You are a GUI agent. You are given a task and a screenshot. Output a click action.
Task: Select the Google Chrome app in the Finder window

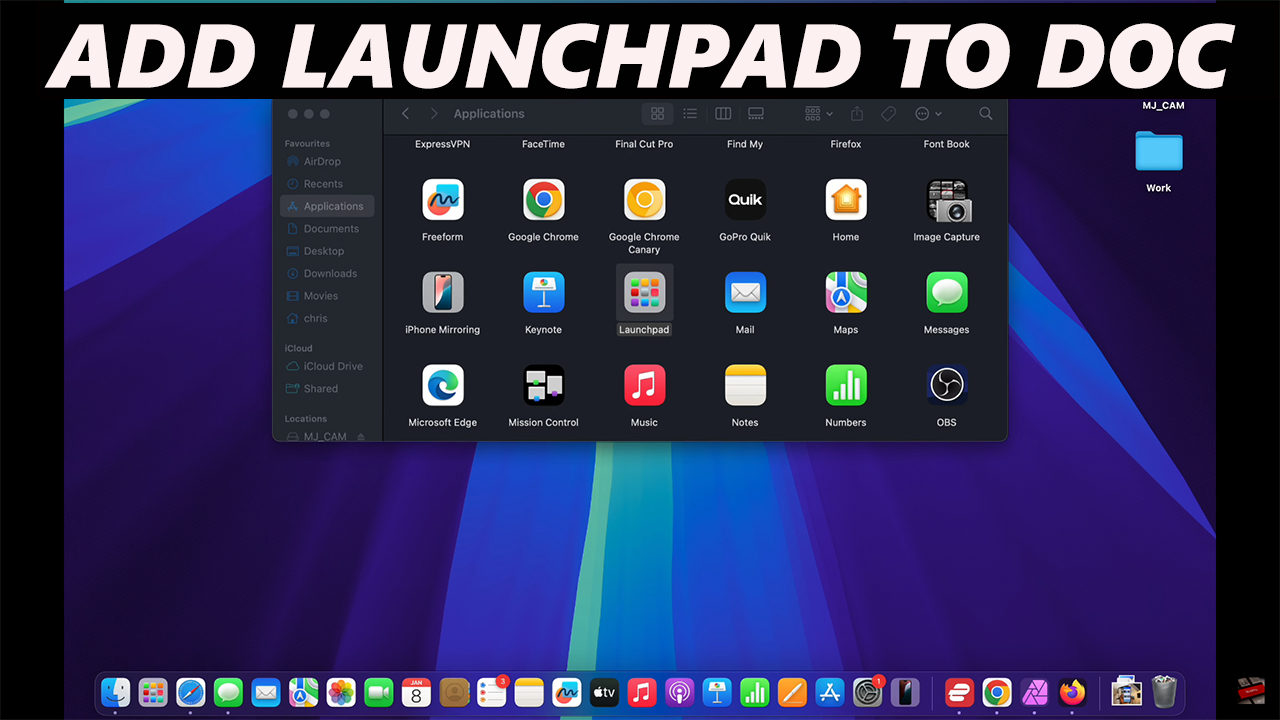(x=544, y=200)
